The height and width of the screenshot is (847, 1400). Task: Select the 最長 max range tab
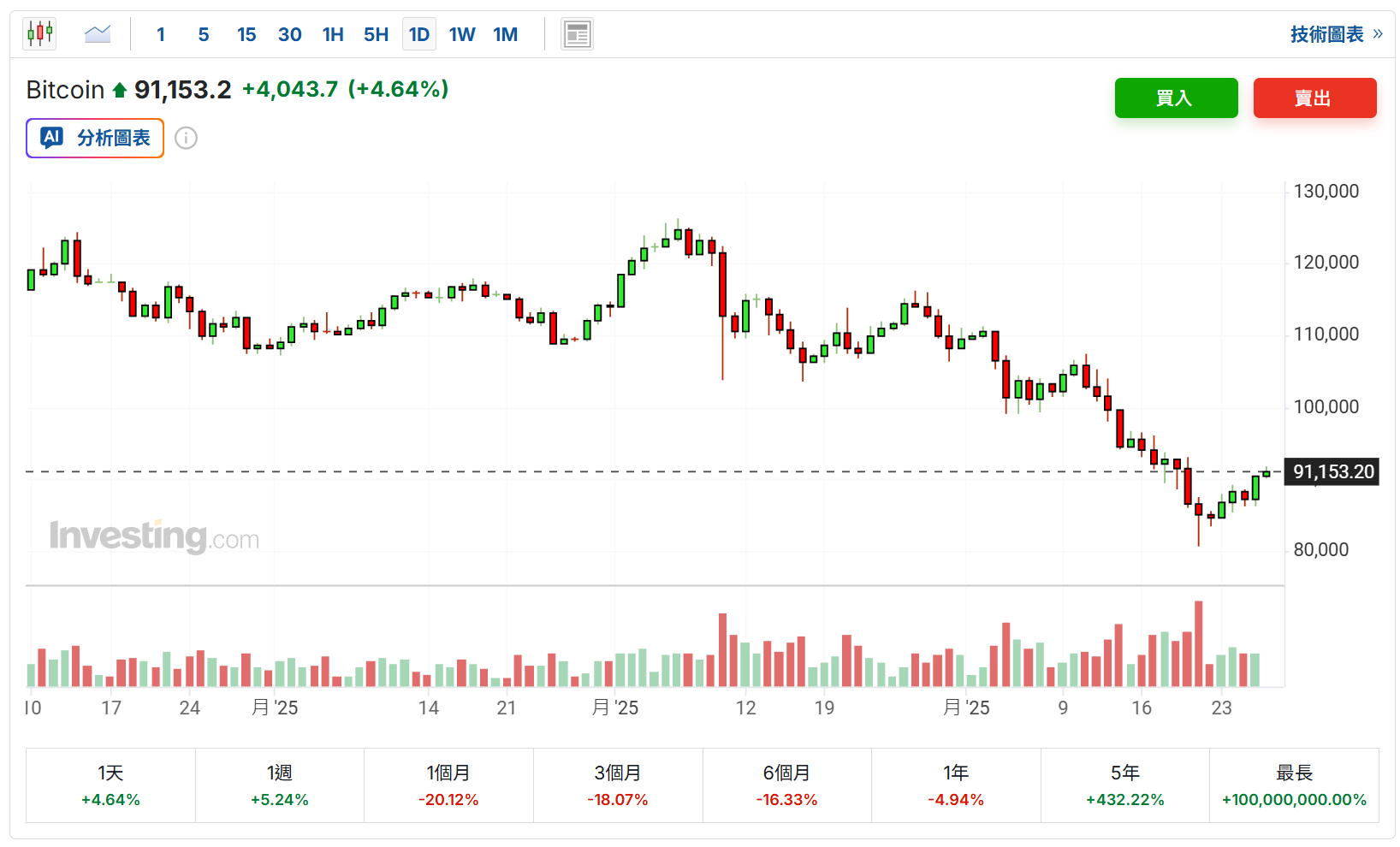point(1294,785)
